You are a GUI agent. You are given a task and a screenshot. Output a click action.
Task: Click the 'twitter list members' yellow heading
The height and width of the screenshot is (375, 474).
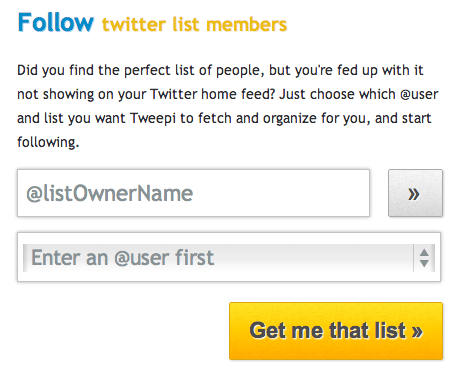pos(194,25)
